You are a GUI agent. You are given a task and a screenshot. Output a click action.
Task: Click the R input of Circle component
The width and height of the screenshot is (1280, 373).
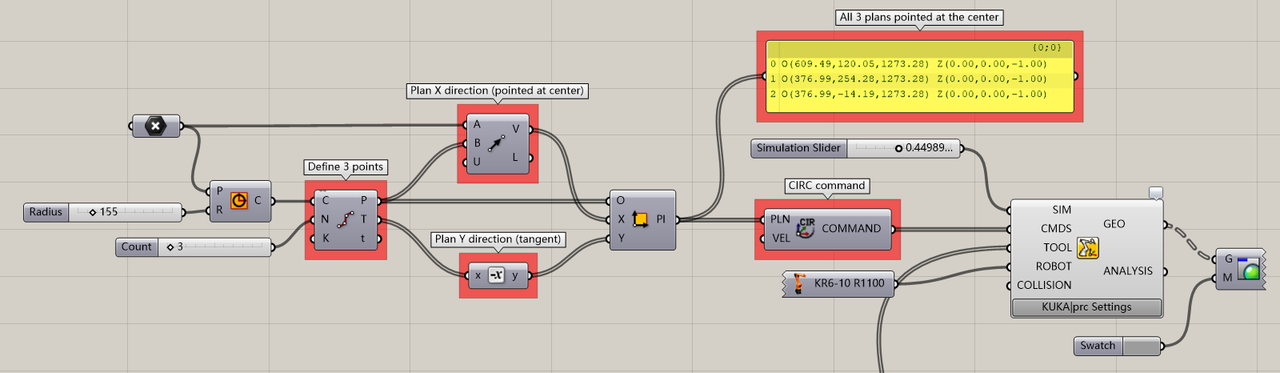click(218, 210)
